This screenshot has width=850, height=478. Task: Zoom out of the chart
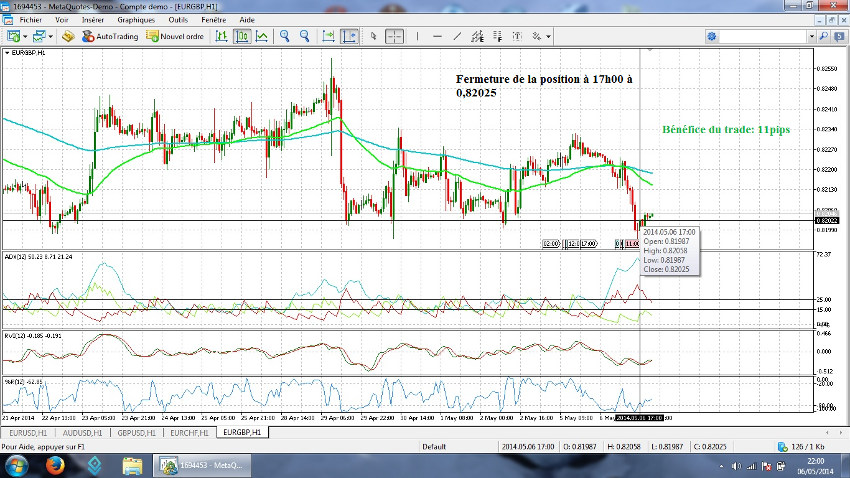click(304, 36)
